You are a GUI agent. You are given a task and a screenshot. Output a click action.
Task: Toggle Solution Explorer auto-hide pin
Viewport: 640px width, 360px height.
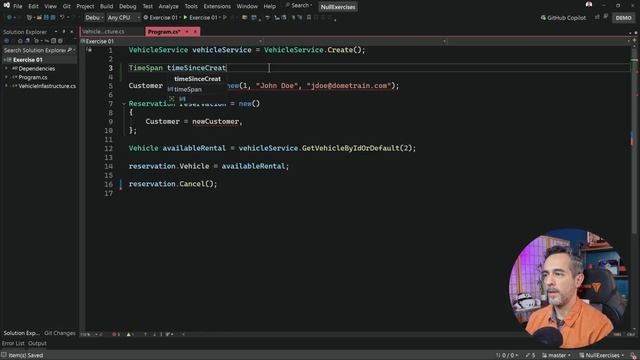pos(64,31)
